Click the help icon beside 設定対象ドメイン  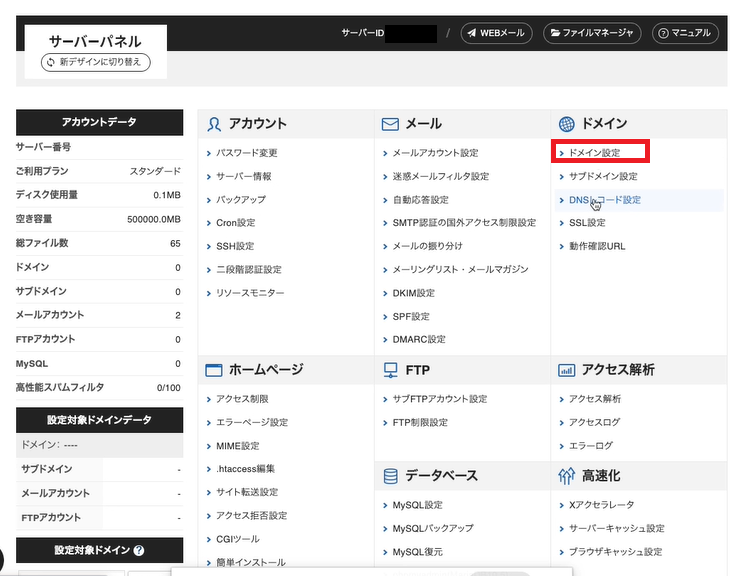coord(139,550)
